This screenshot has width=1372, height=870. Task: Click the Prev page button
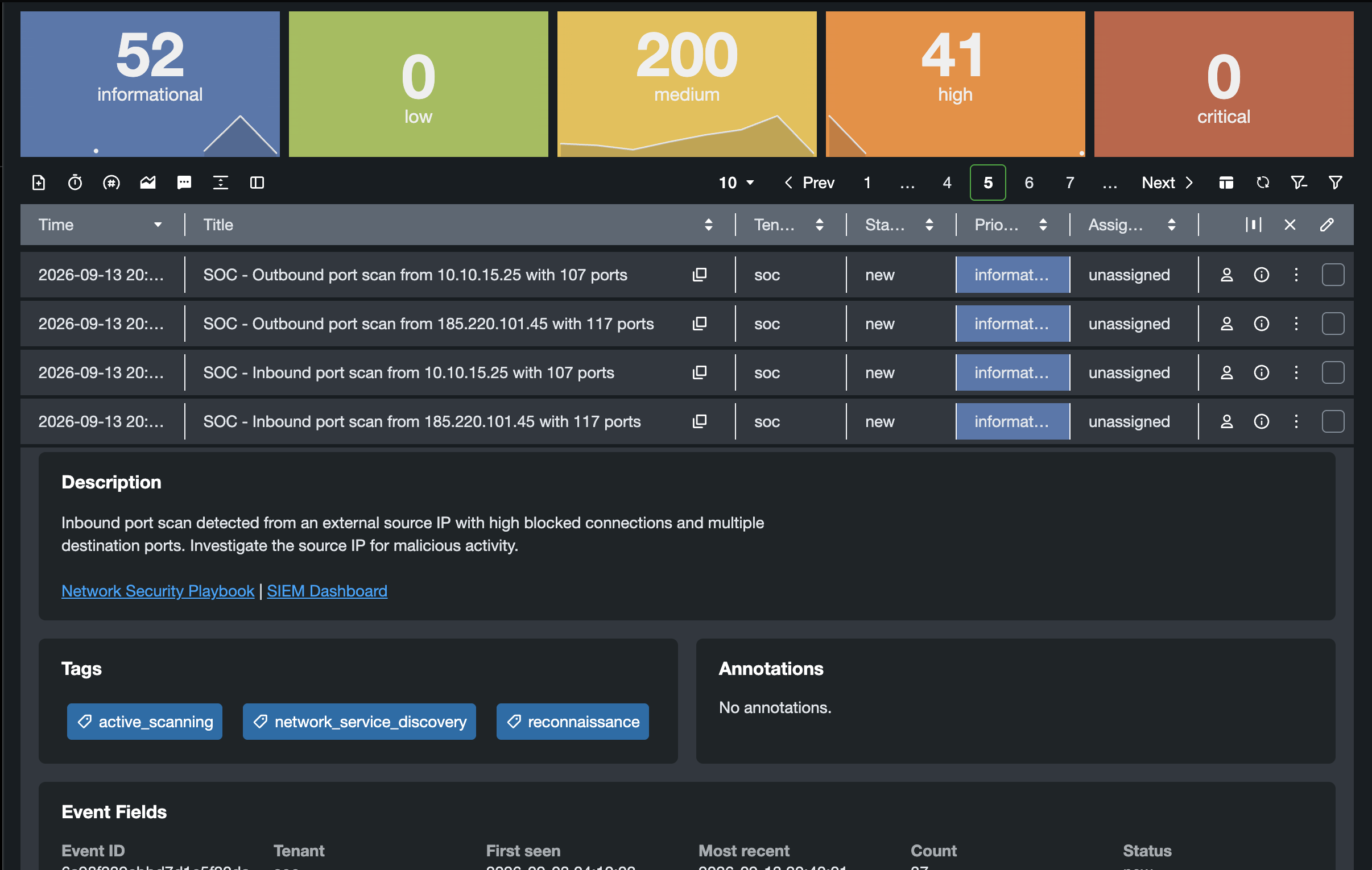click(x=809, y=183)
